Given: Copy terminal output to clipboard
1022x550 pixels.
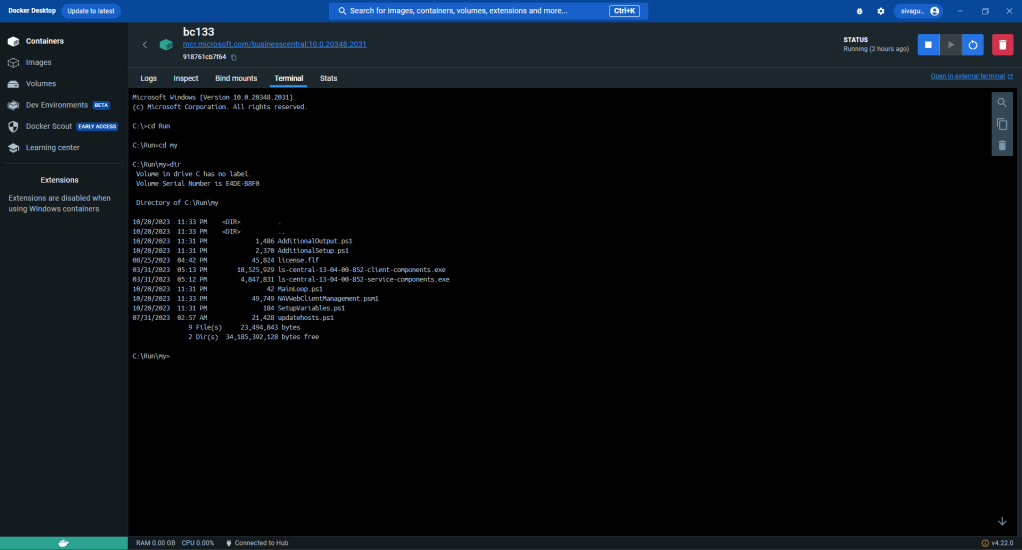Looking at the screenshot, I should pyautogui.click(x=1001, y=124).
